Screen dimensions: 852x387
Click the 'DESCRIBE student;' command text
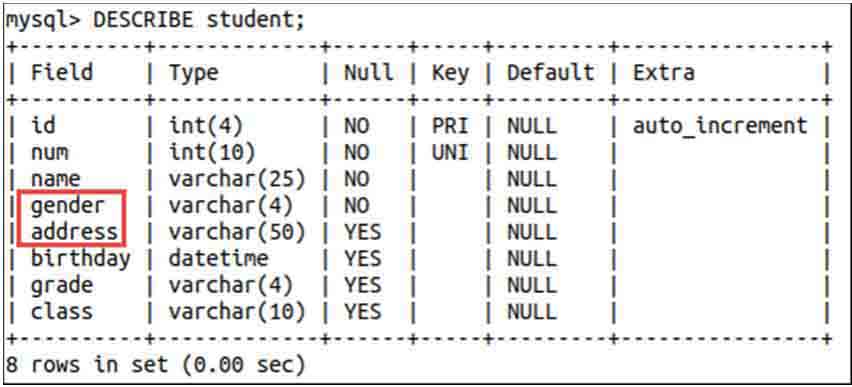[x=199, y=20]
